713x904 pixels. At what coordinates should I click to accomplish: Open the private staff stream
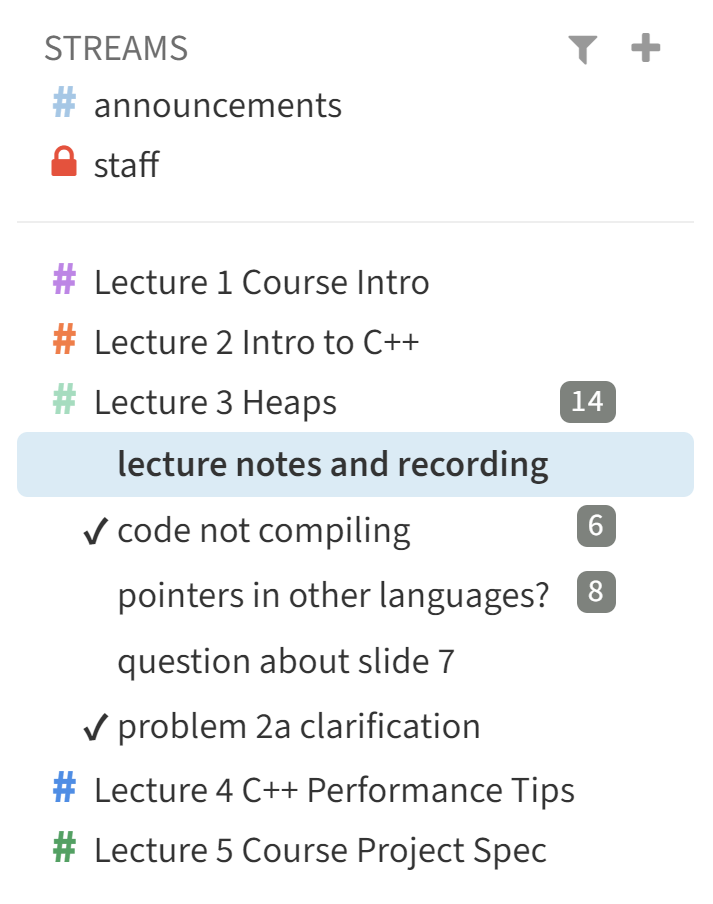pyautogui.click(x=126, y=164)
